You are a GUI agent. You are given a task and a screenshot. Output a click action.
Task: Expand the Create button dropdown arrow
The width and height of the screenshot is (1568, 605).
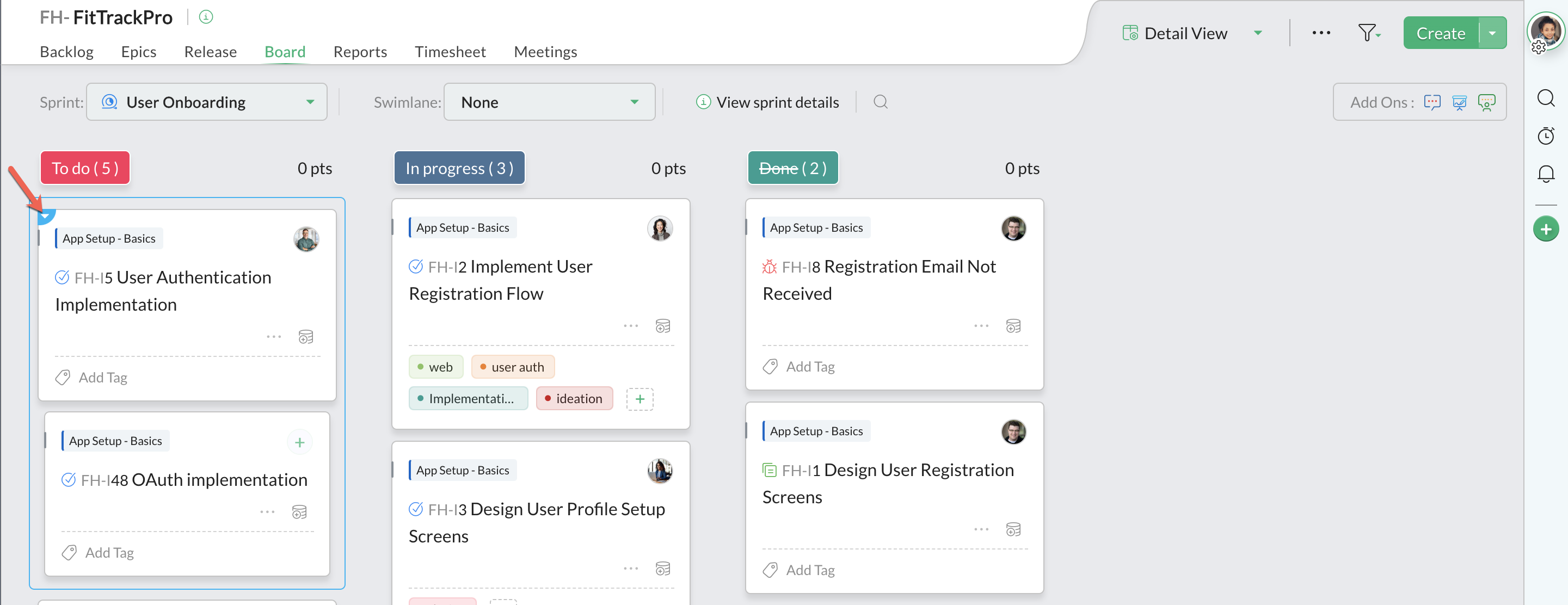click(x=1492, y=33)
